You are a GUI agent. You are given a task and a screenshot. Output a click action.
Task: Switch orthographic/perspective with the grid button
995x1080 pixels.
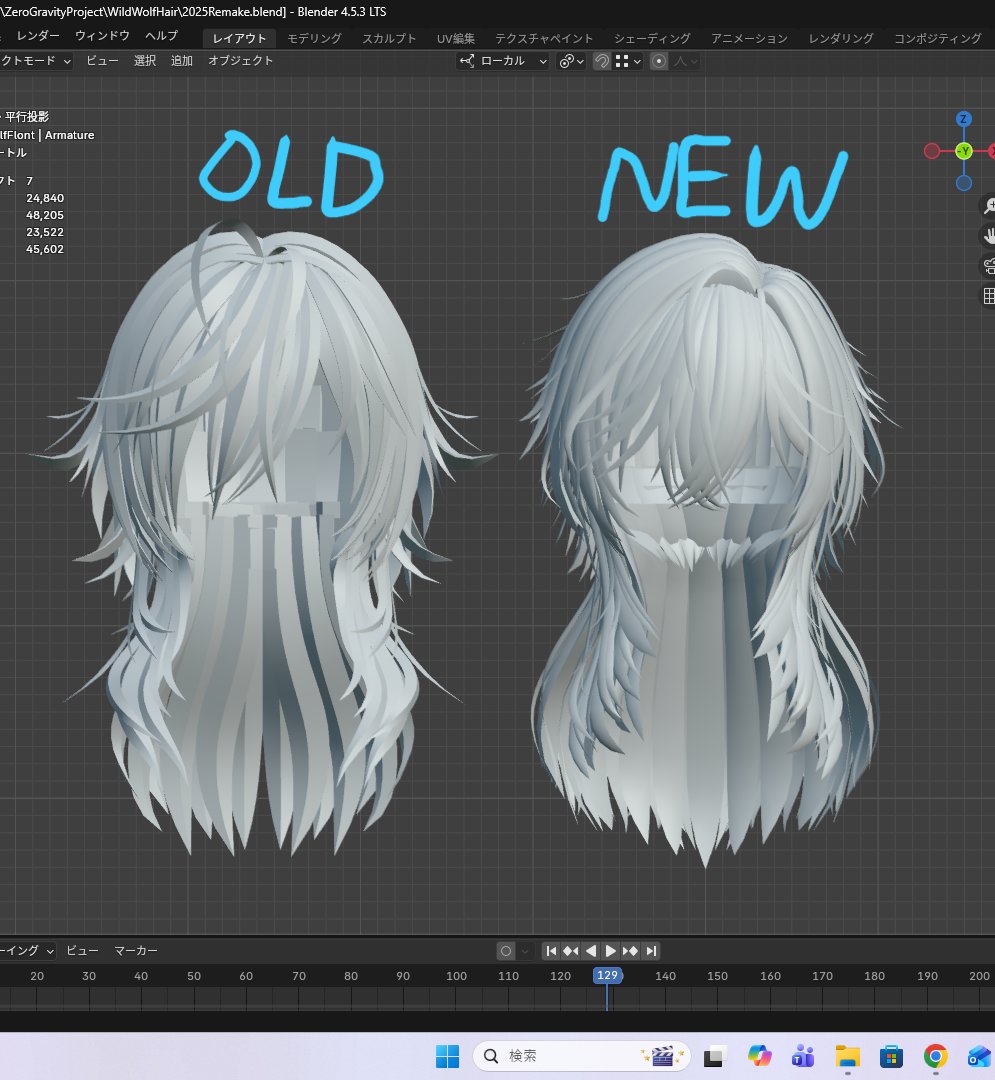[989, 296]
